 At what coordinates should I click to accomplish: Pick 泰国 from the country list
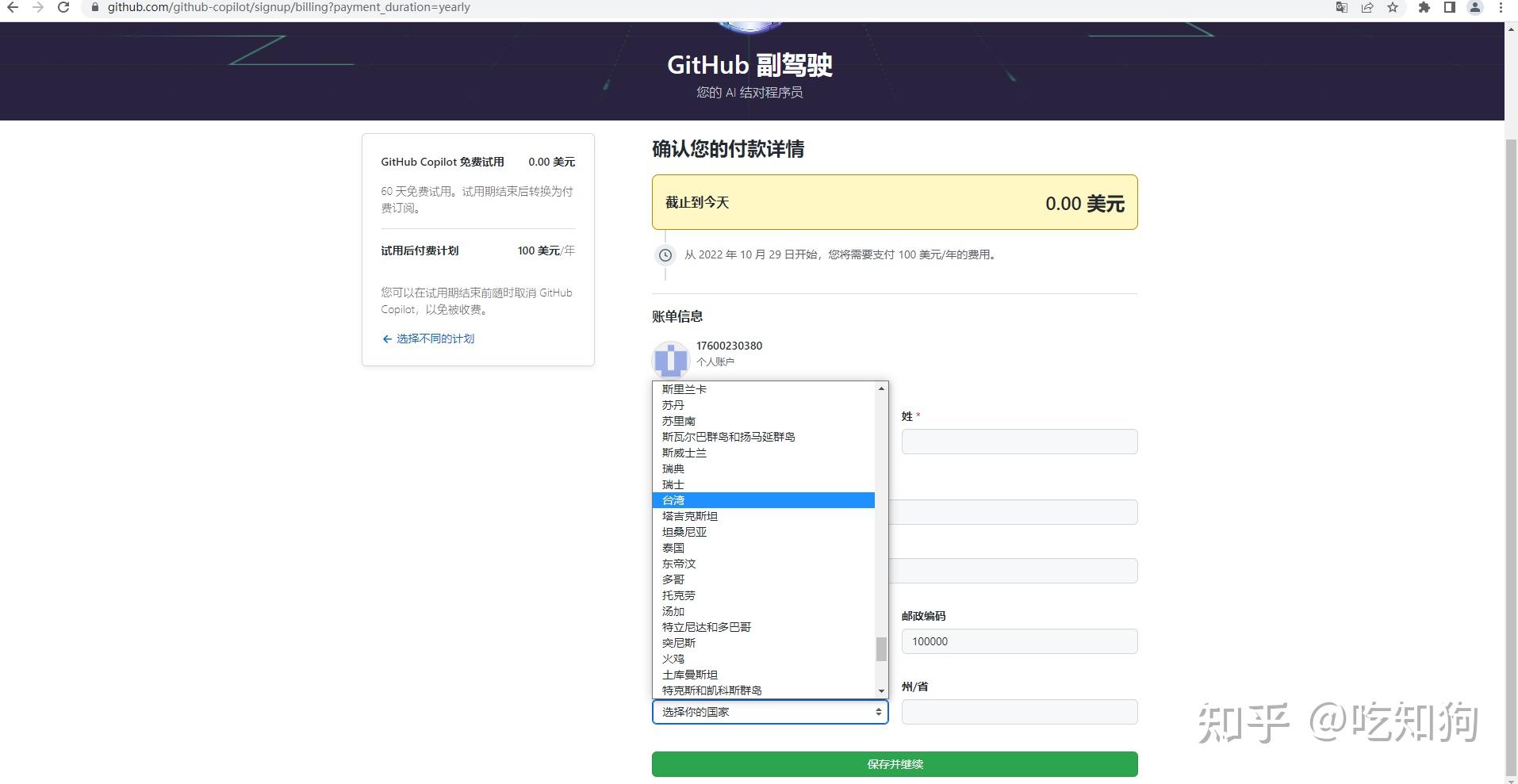tap(764, 548)
